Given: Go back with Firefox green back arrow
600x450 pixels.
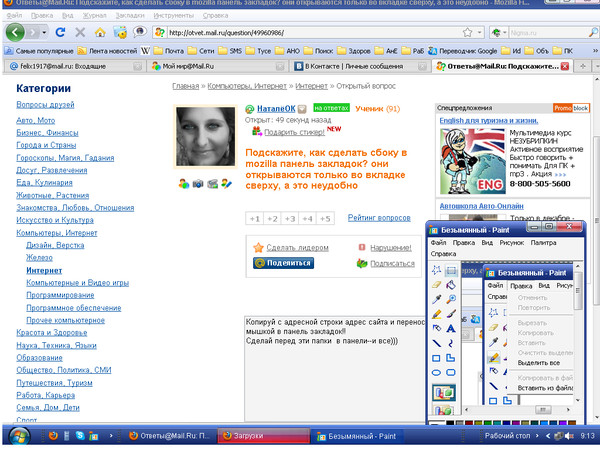Looking at the screenshot, I should coord(15,33).
